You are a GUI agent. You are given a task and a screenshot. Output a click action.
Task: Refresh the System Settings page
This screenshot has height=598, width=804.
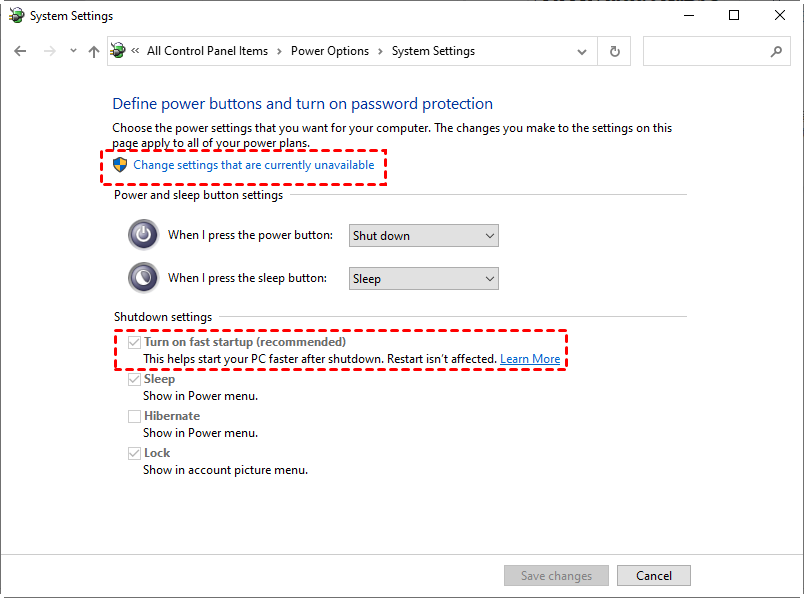click(614, 51)
